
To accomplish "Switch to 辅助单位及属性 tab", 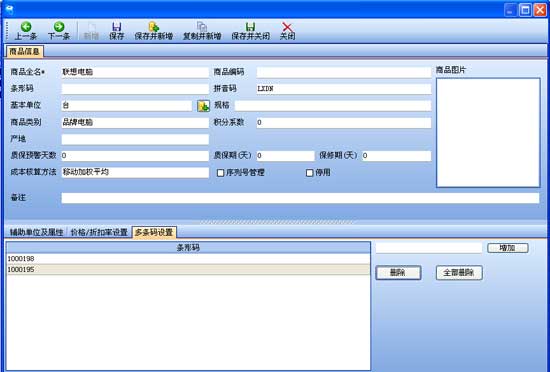I will pos(36,232).
